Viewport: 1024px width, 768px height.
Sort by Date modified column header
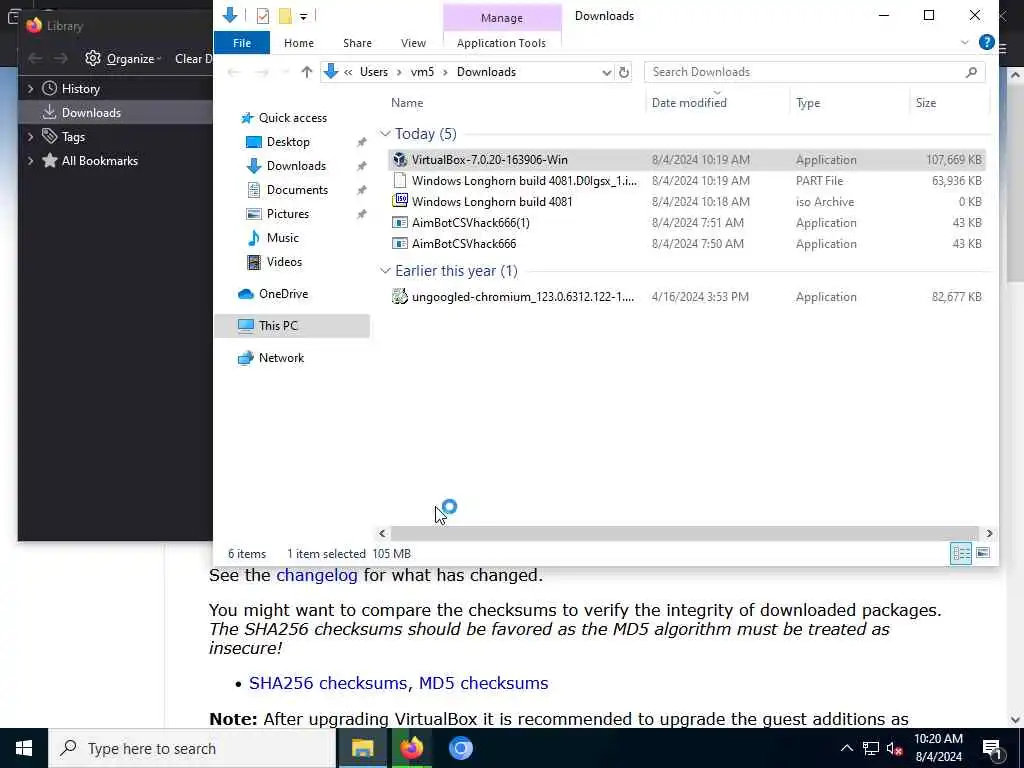coord(689,103)
